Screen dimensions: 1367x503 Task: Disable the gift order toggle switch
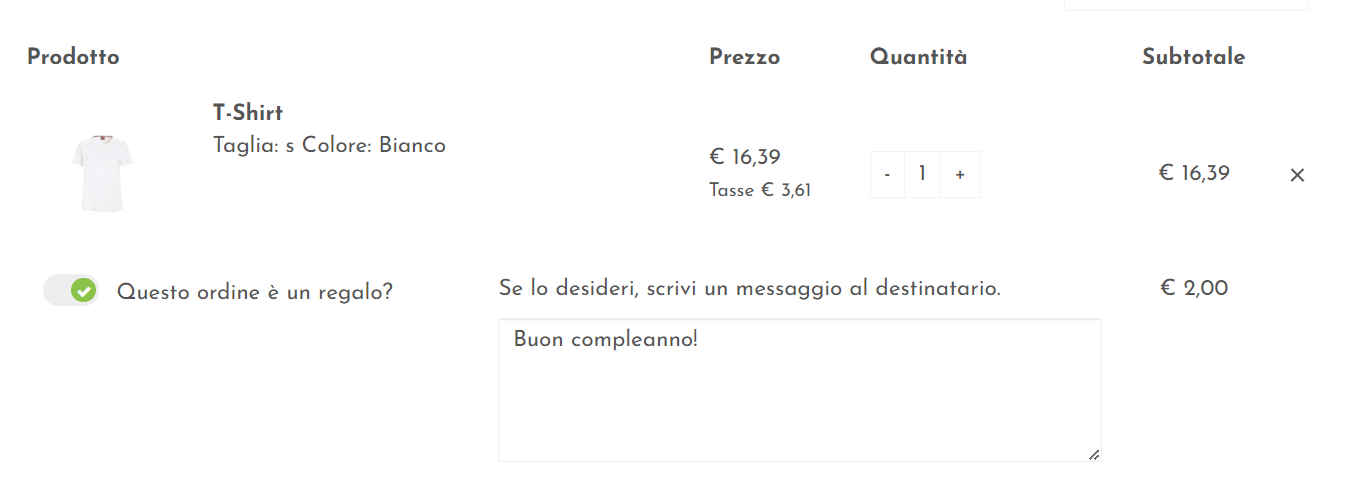pyautogui.click(x=71, y=291)
